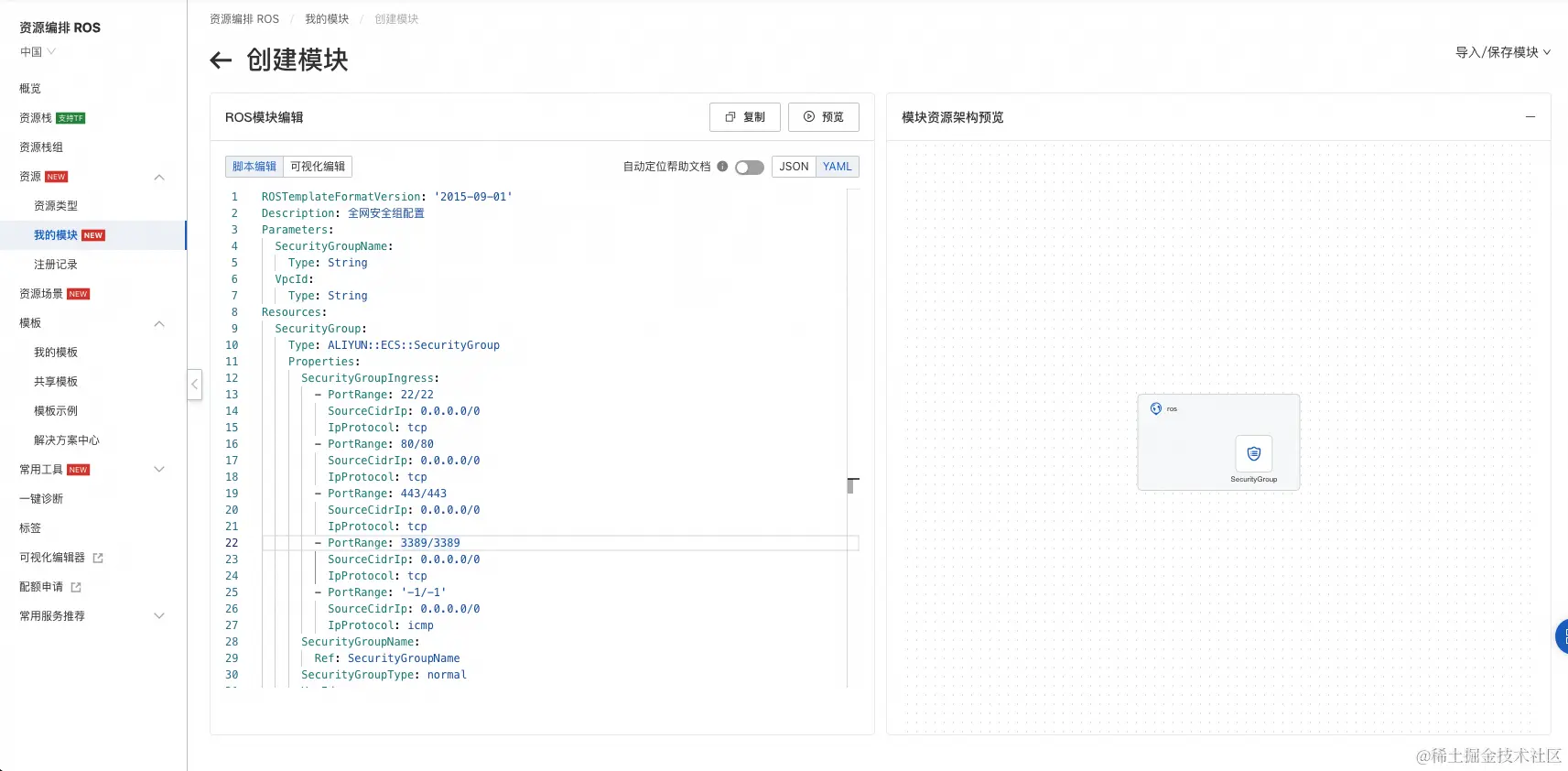1568x771 pixels.
Task: Select the 可视化编辑 tab
Action: 318,167
